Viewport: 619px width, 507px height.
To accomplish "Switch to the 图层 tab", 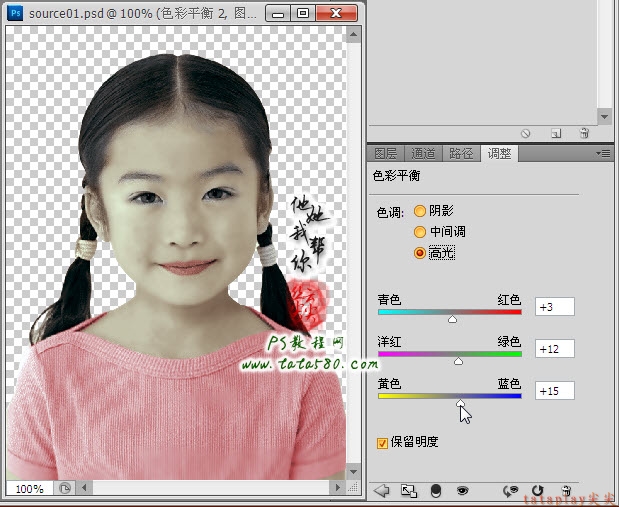I will click(x=386, y=153).
